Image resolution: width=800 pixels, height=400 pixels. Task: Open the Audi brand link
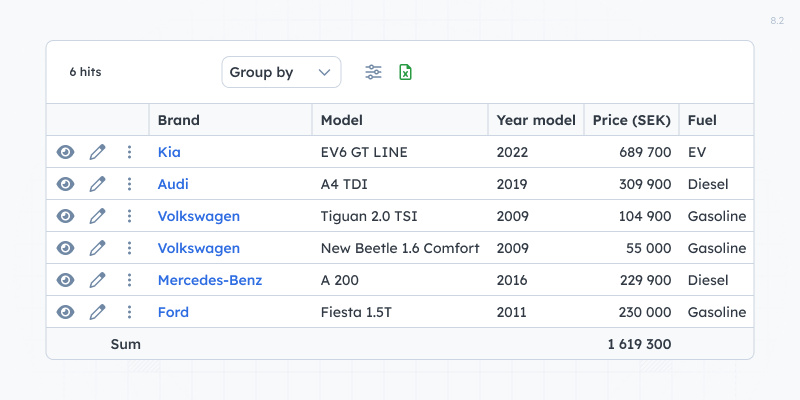[173, 184]
